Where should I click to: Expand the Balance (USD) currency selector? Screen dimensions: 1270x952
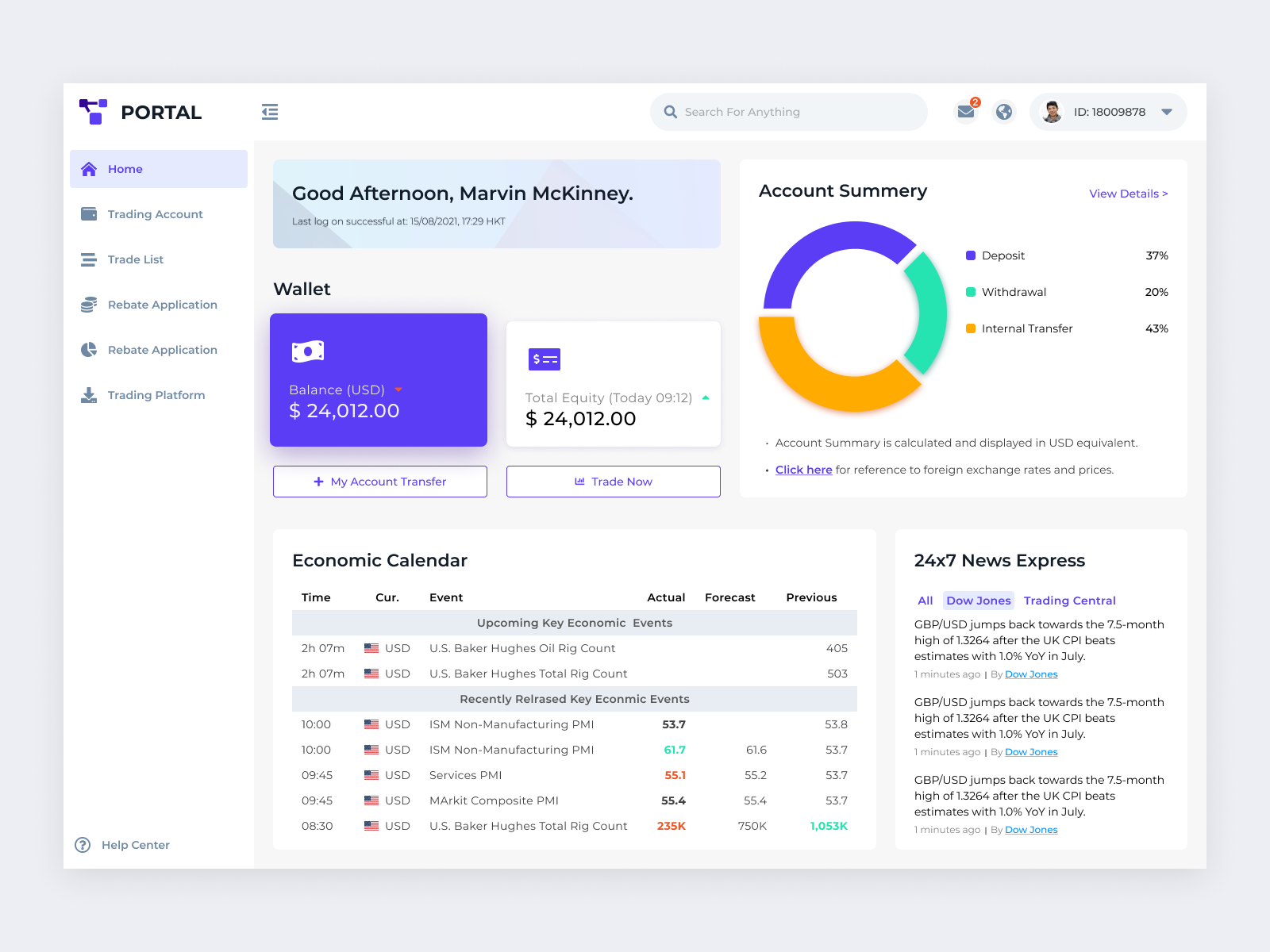tap(398, 390)
